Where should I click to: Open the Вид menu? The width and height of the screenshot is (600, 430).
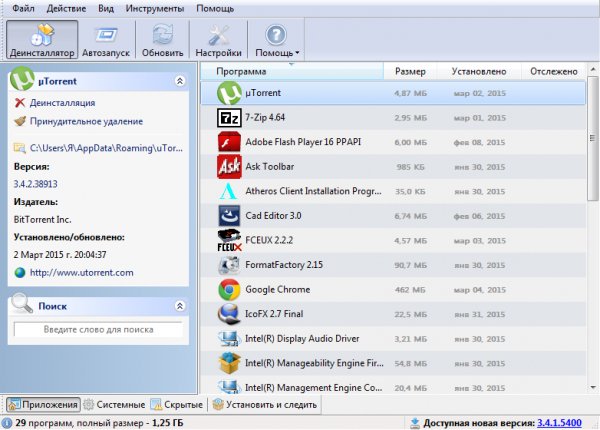(x=106, y=8)
